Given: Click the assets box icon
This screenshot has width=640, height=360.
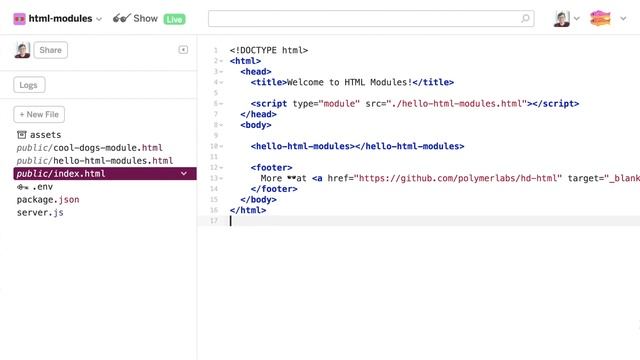Looking at the screenshot, I should coord(22,135).
